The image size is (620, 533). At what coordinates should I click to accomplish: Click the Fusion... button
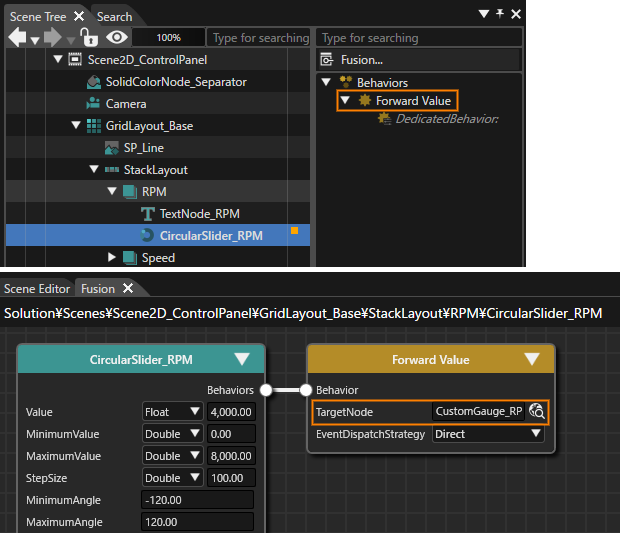pyautogui.click(x=419, y=60)
